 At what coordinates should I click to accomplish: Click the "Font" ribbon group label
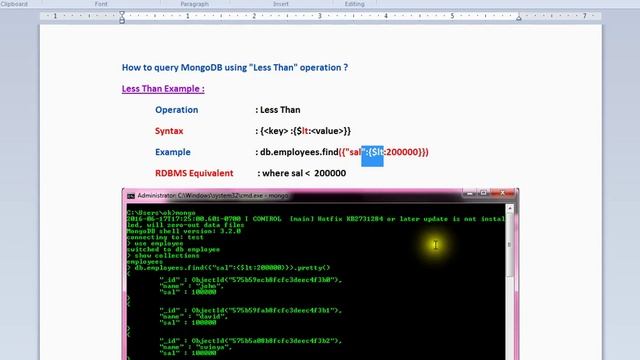[101, 4]
